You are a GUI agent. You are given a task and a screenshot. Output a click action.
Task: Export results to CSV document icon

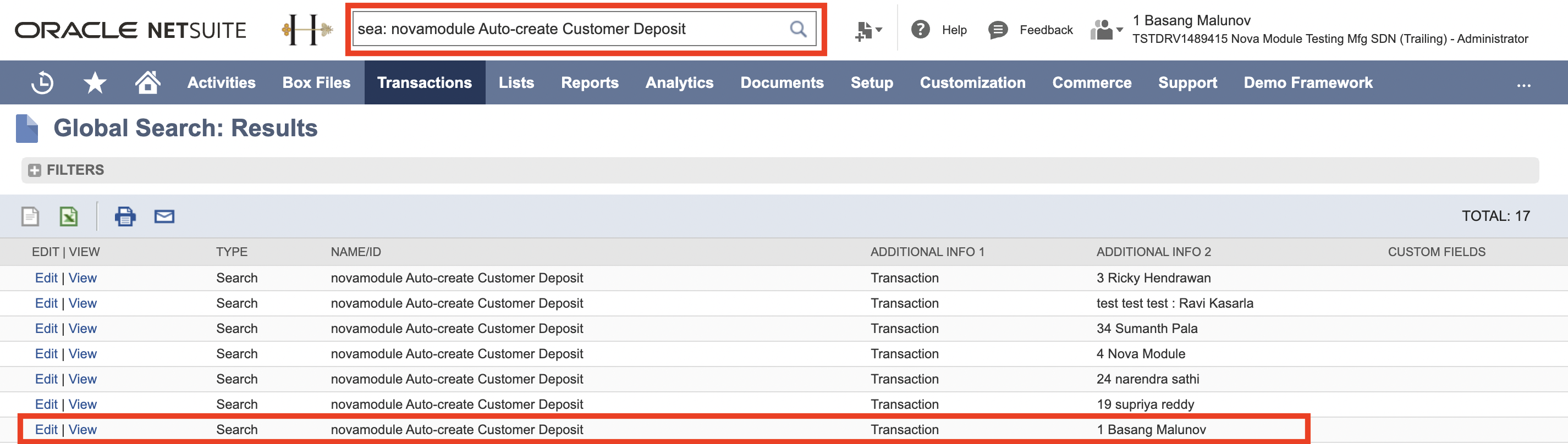click(x=30, y=216)
